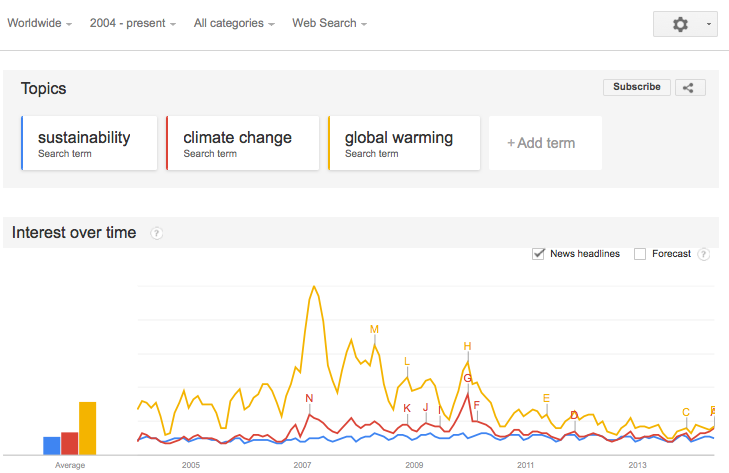Click the yellow global warming average bar

[87, 428]
